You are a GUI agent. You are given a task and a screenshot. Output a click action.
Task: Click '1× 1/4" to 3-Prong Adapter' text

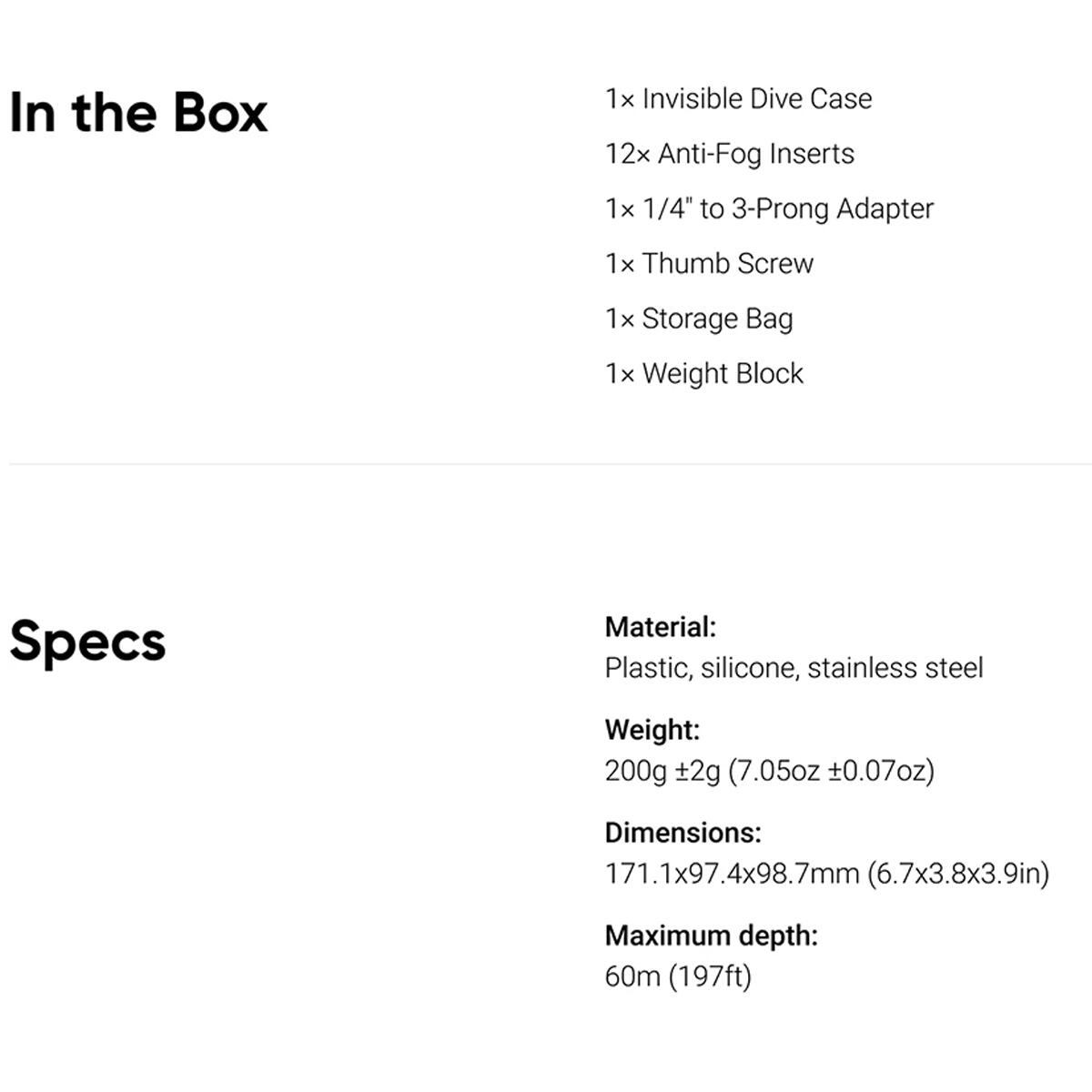770,208
